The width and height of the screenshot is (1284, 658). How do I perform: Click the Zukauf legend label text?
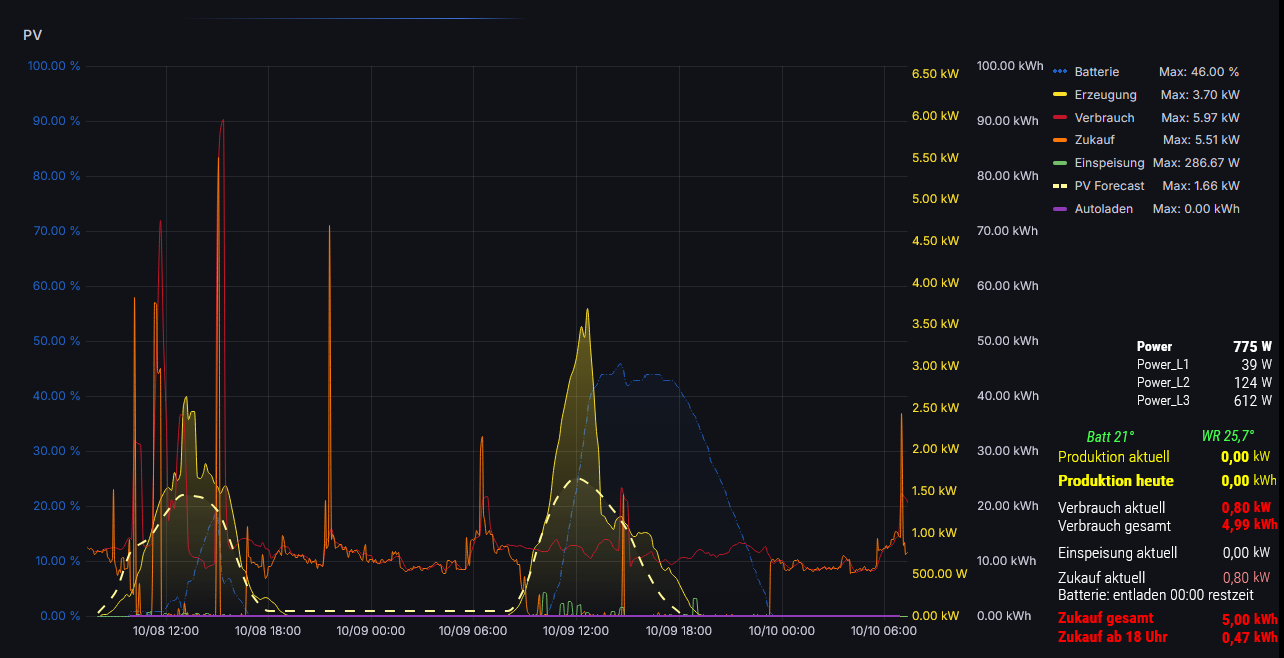coord(1094,140)
